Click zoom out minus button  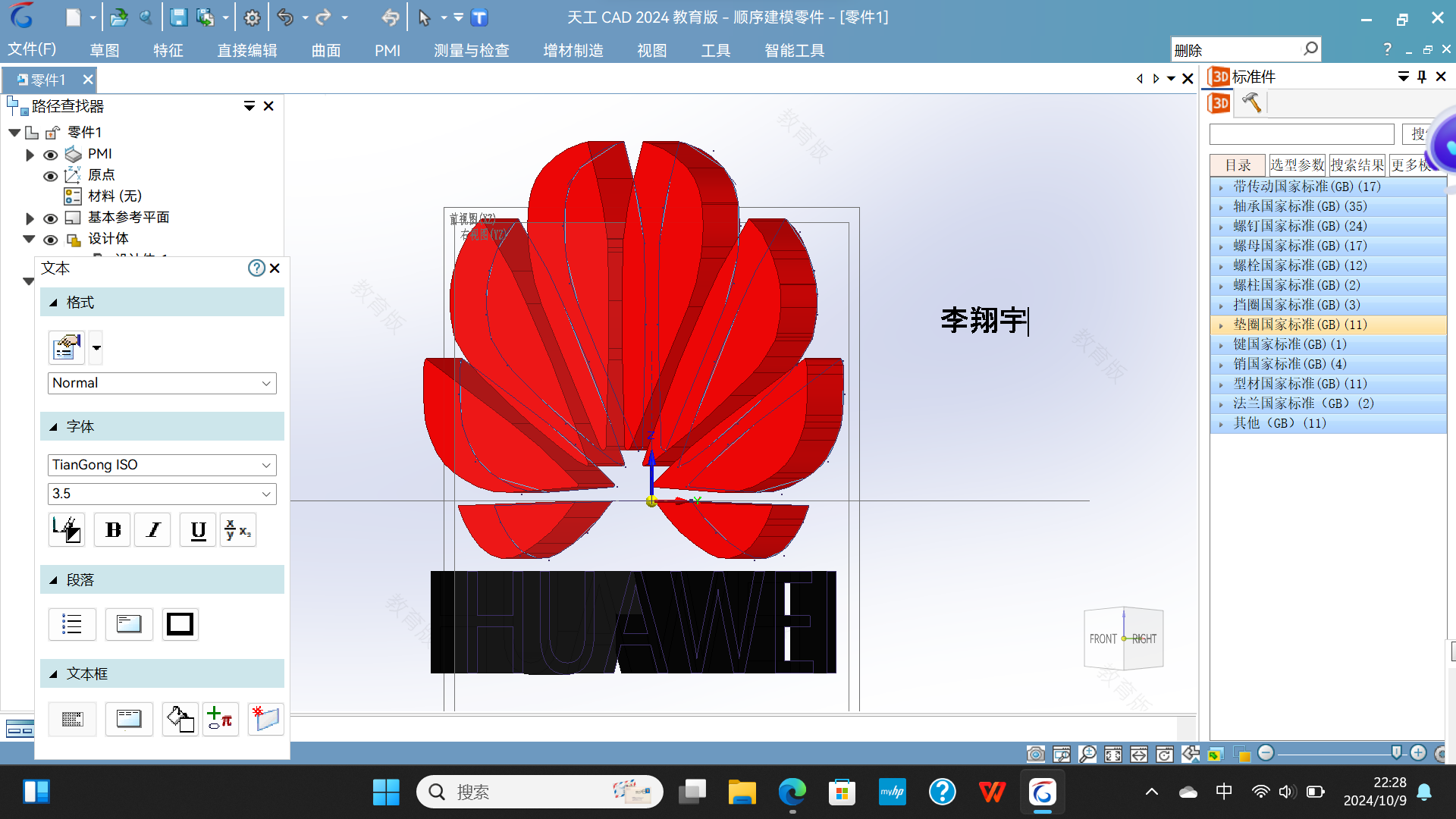pyautogui.click(x=1266, y=752)
